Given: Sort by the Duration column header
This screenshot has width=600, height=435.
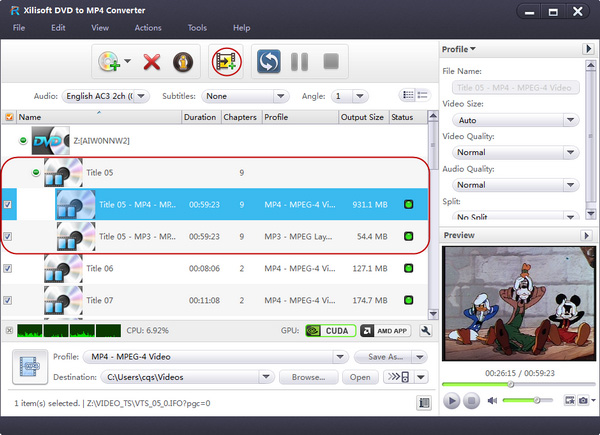Looking at the screenshot, I should pos(201,117).
